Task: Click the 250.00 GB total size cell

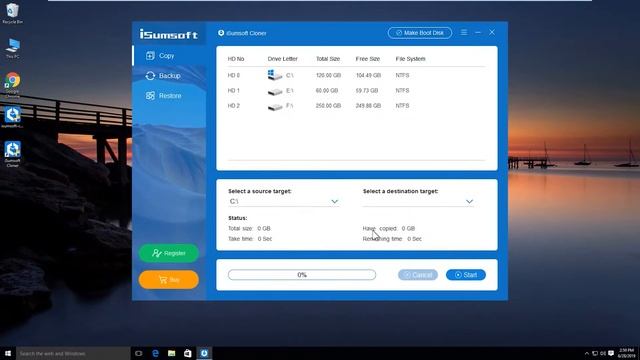Action: pyautogui.click(x=328, y=105)
